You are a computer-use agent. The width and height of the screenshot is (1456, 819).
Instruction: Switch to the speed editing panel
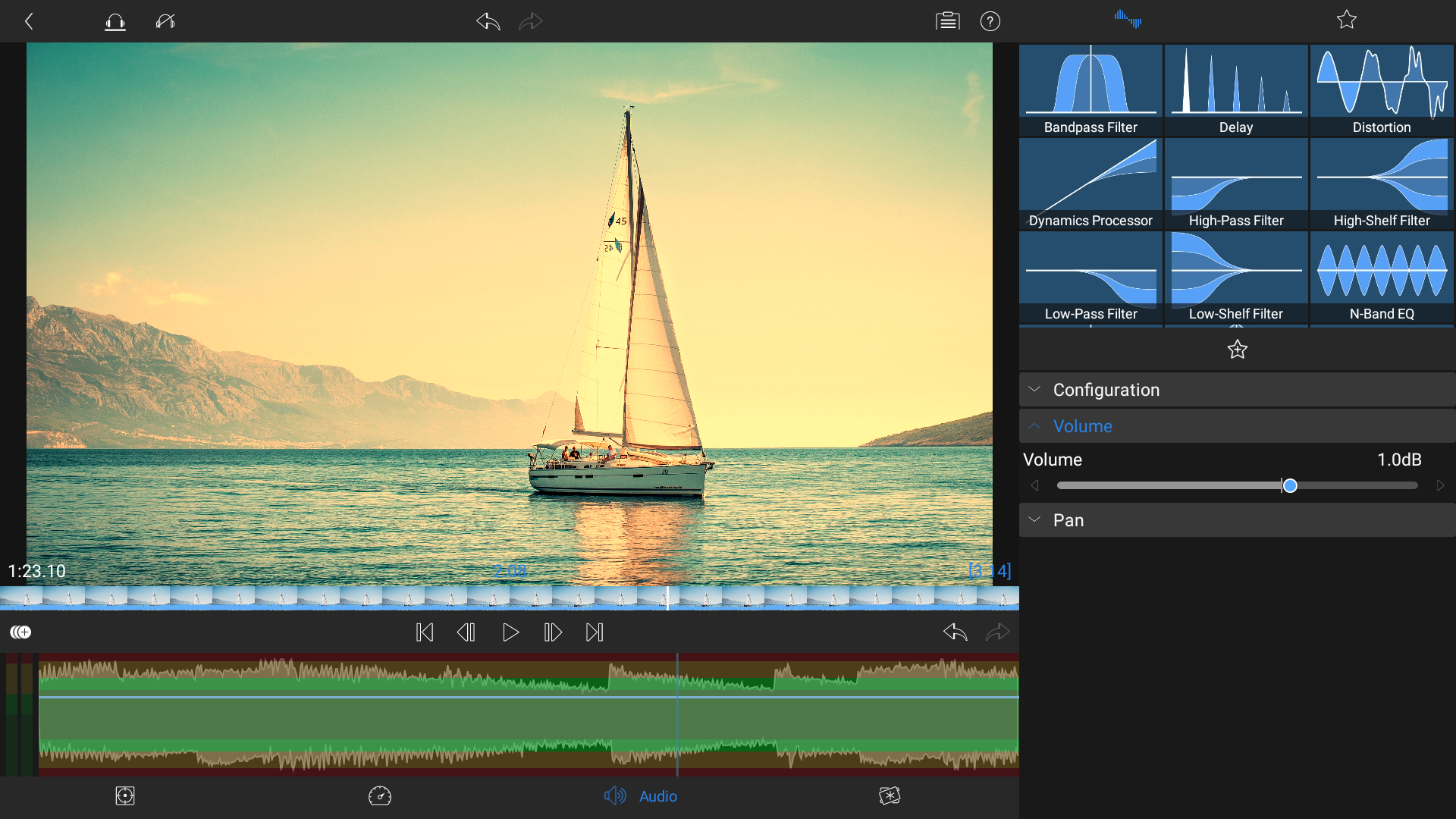click(380, 796)
